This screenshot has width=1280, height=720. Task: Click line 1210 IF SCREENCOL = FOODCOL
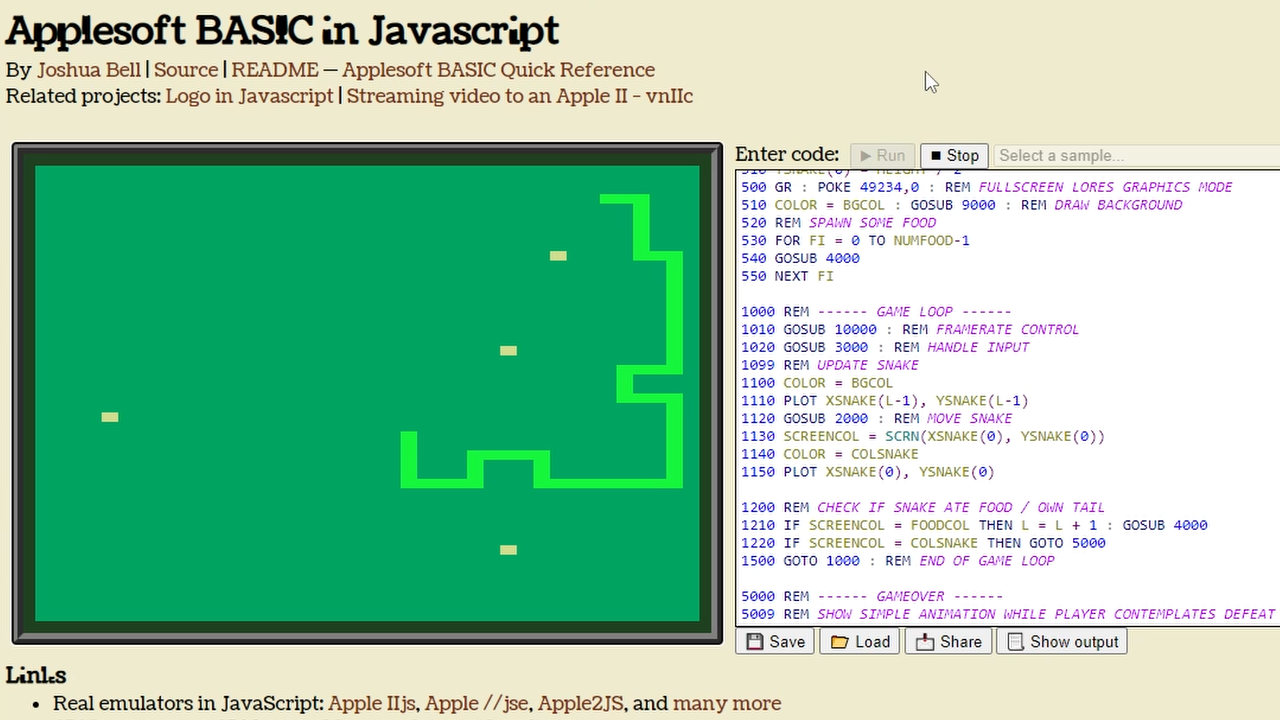pyautogui.click(x=974, y=525)
